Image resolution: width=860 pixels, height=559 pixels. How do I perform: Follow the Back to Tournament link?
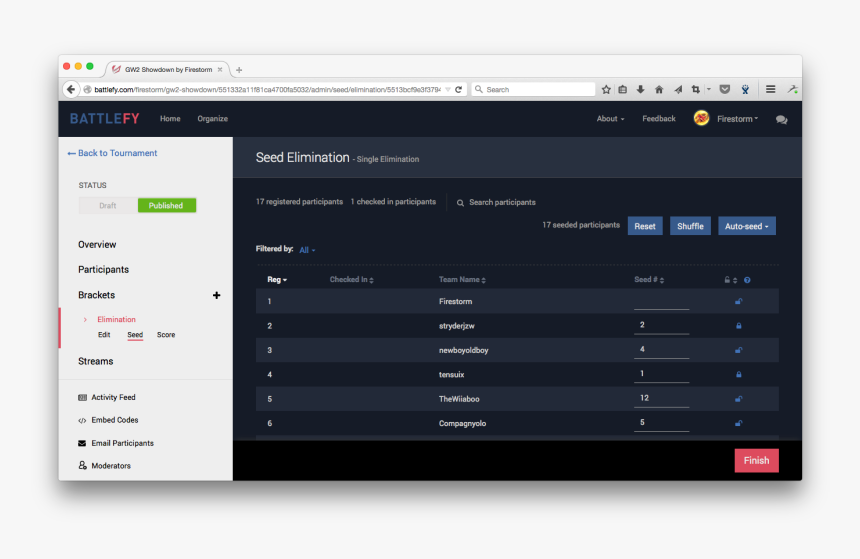pos(112,153)
